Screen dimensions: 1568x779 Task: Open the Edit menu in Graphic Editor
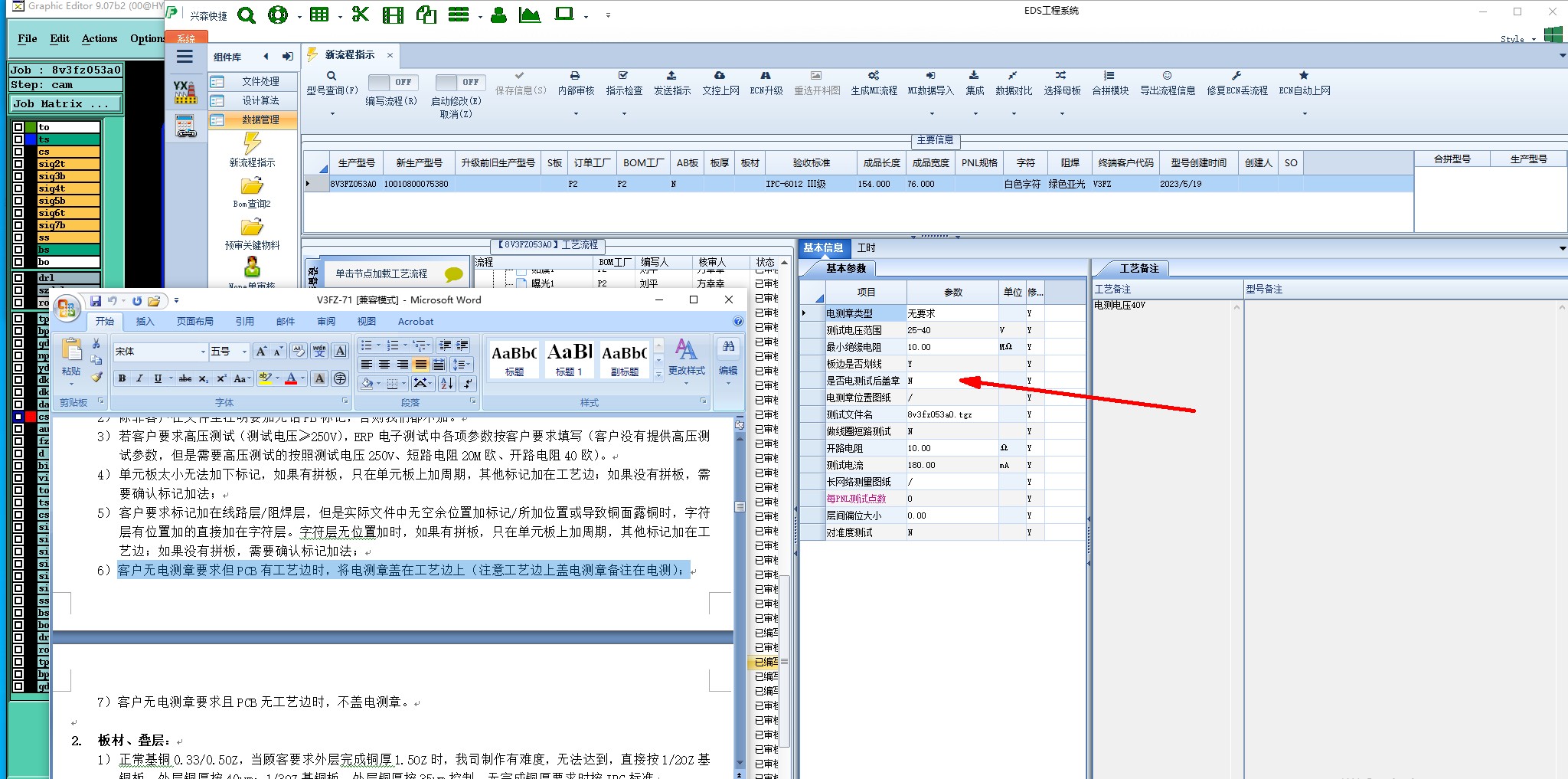(60, 38)
